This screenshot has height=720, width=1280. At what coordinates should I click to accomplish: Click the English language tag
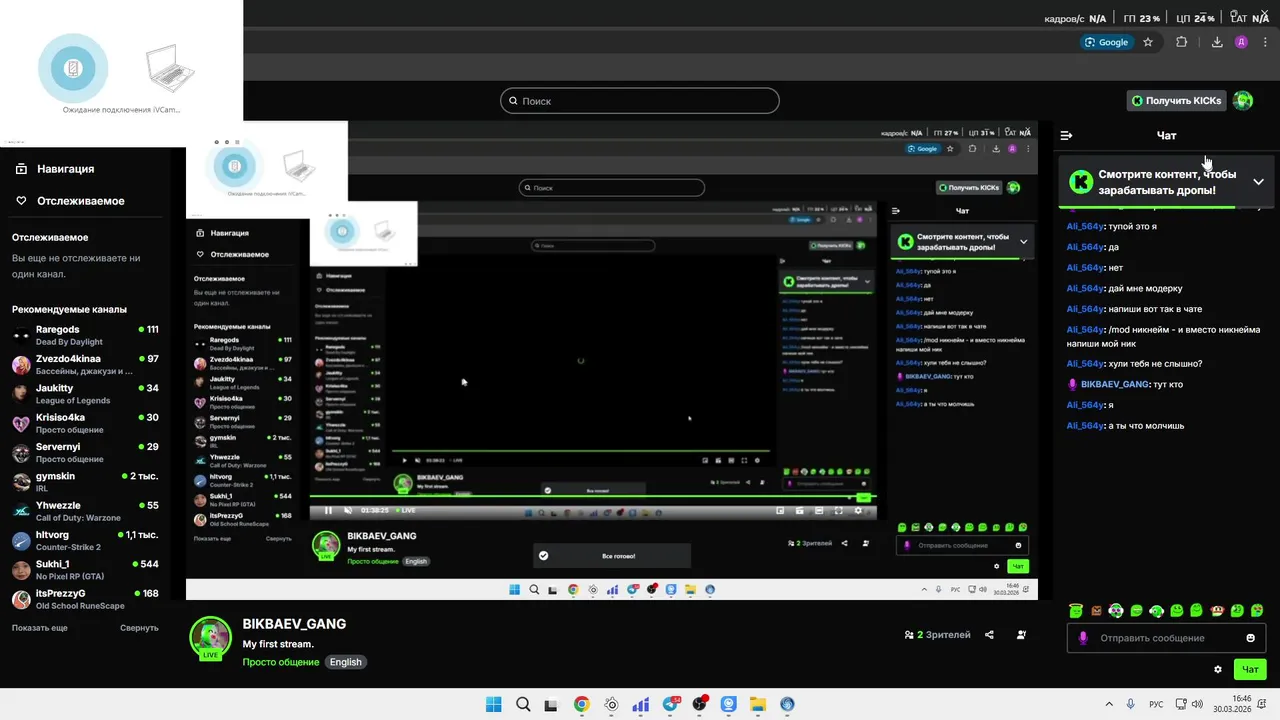pyautogui.click(x=346, y=662)
